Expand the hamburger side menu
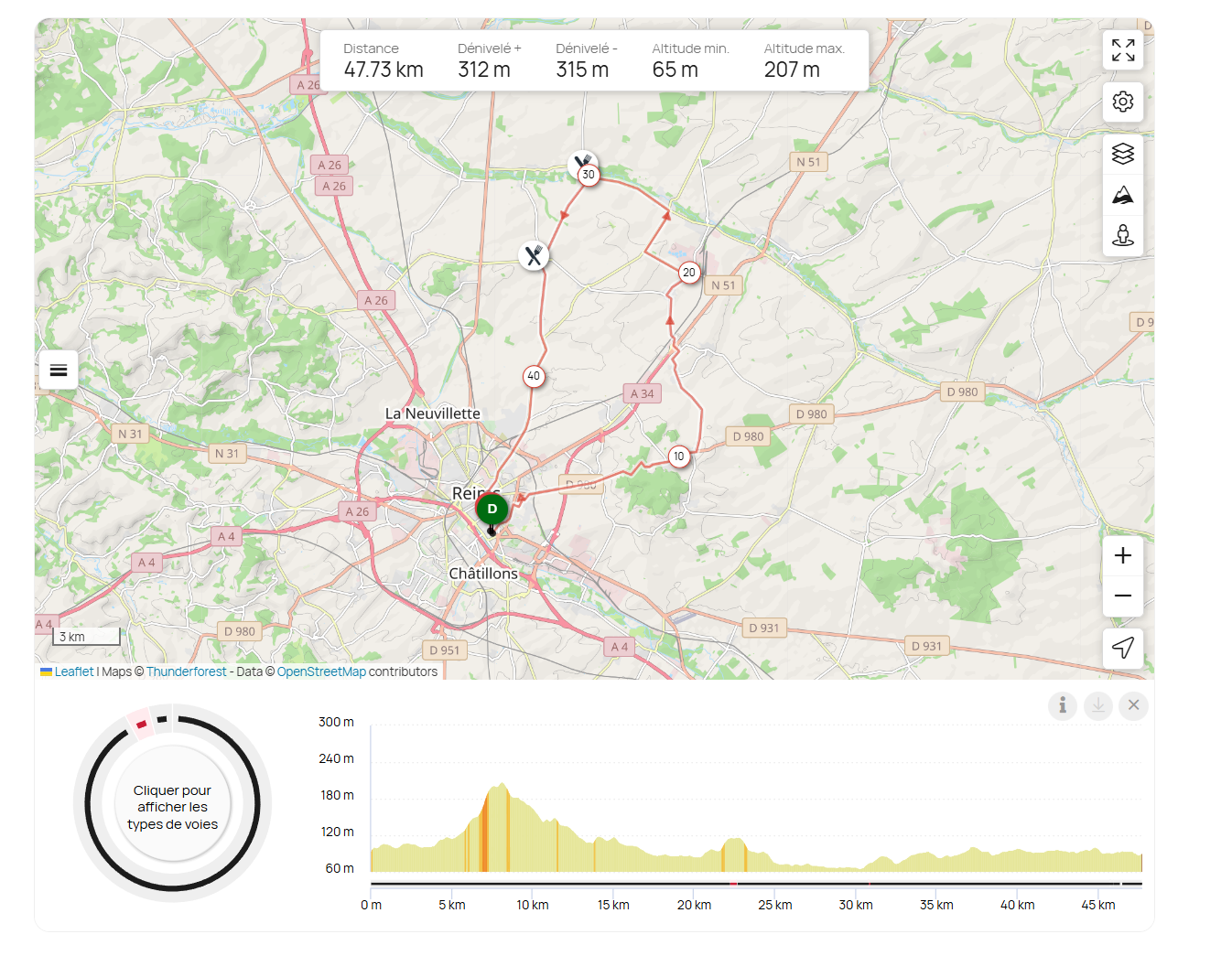 pyautogui.click(x=59, y=371)
